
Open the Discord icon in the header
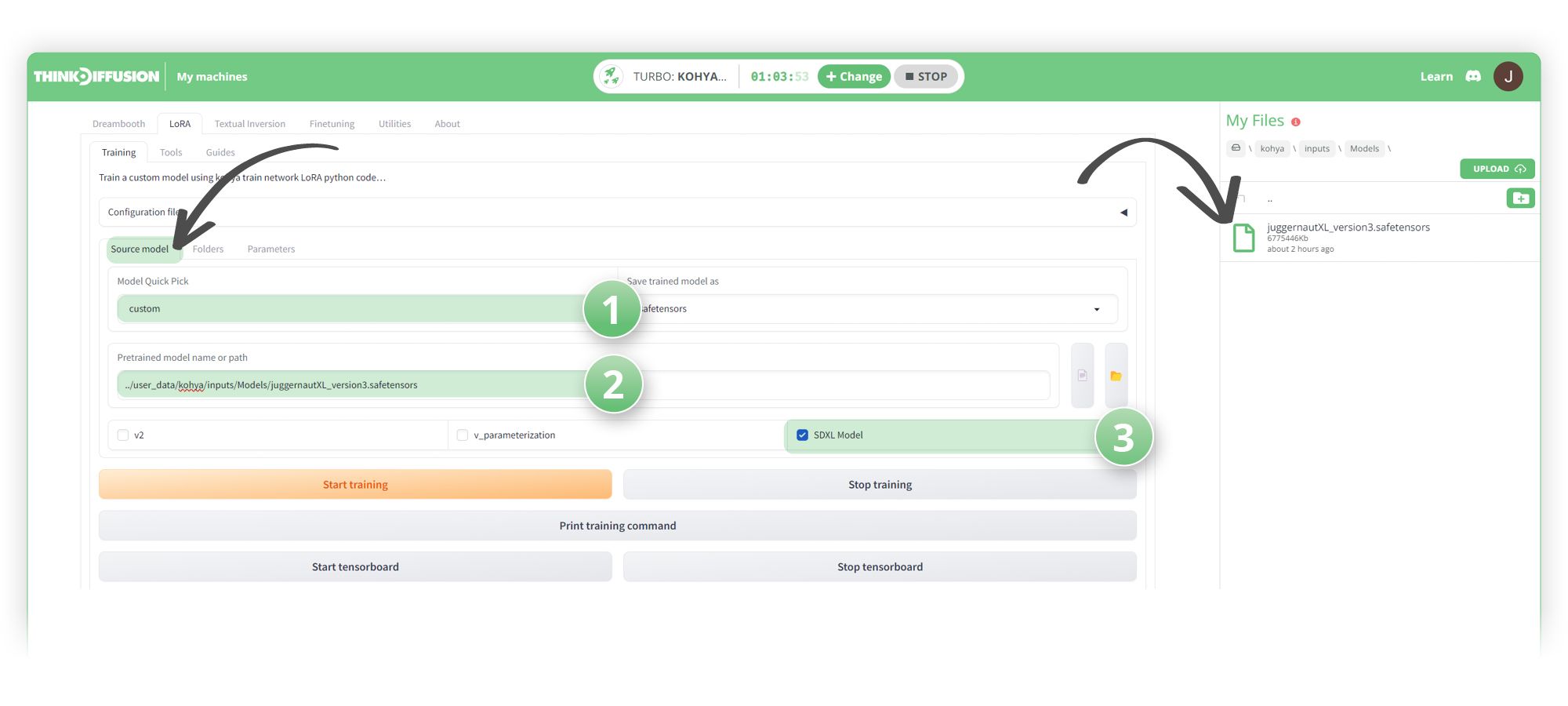[1474, 76]
